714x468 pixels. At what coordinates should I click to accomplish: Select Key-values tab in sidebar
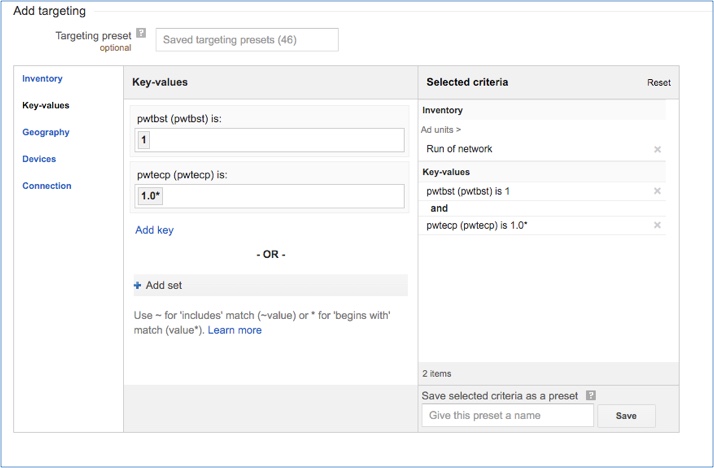point(46,105)
